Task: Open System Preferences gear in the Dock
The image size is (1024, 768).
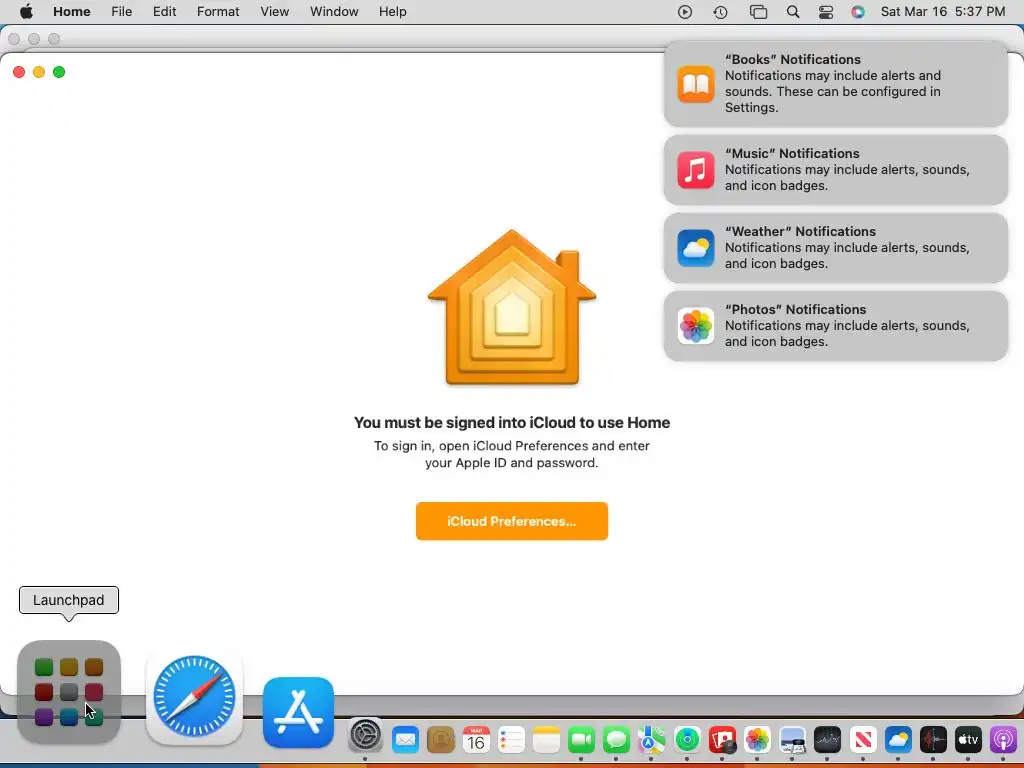Action: coord(365,736)
